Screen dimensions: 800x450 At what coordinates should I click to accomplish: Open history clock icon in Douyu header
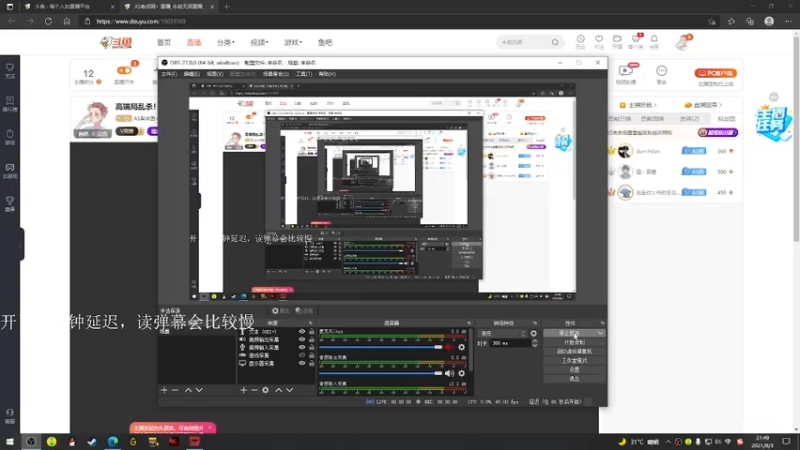coord(581,41)
